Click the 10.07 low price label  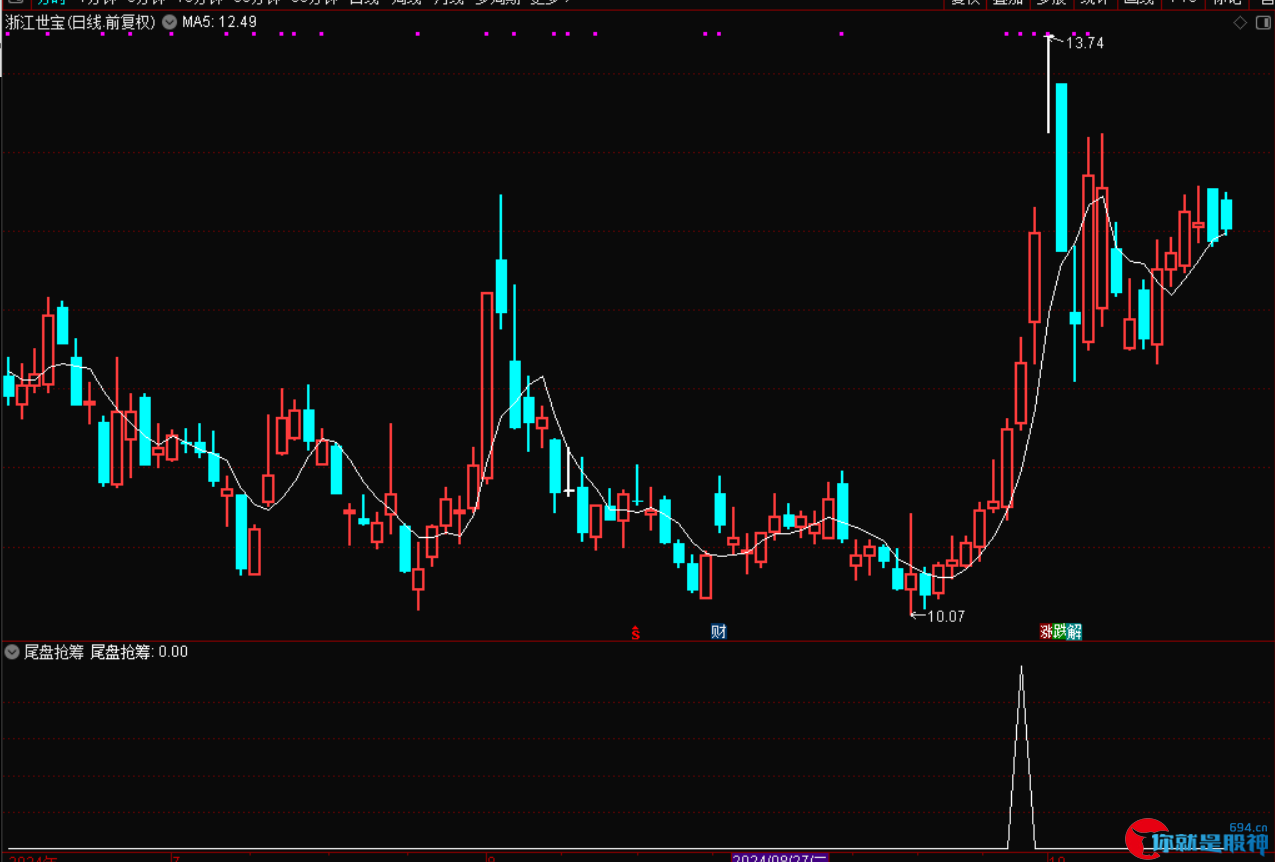[946, 616]
